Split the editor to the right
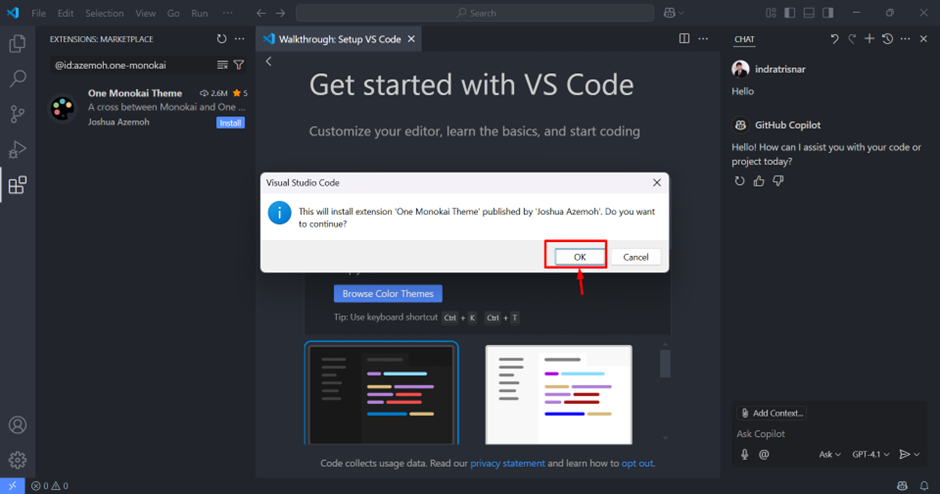The image size is (940, 494). pyautogui.click(x=684, y=38)
